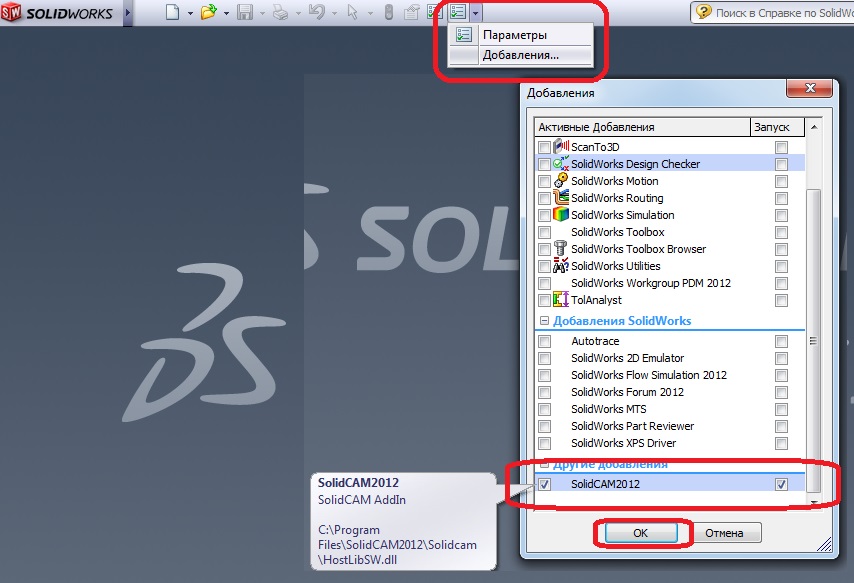854x583 pixels.
Task: Click the SolidWorks Design Checker icon
Action: click(561, 163)
